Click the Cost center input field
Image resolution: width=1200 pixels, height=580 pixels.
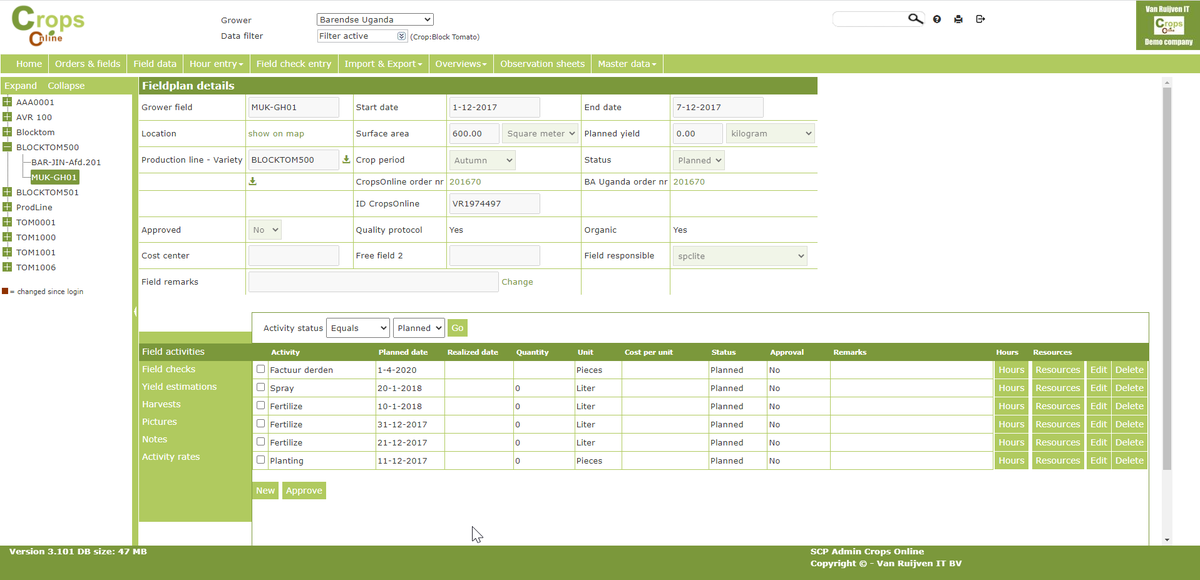[294, 256]
